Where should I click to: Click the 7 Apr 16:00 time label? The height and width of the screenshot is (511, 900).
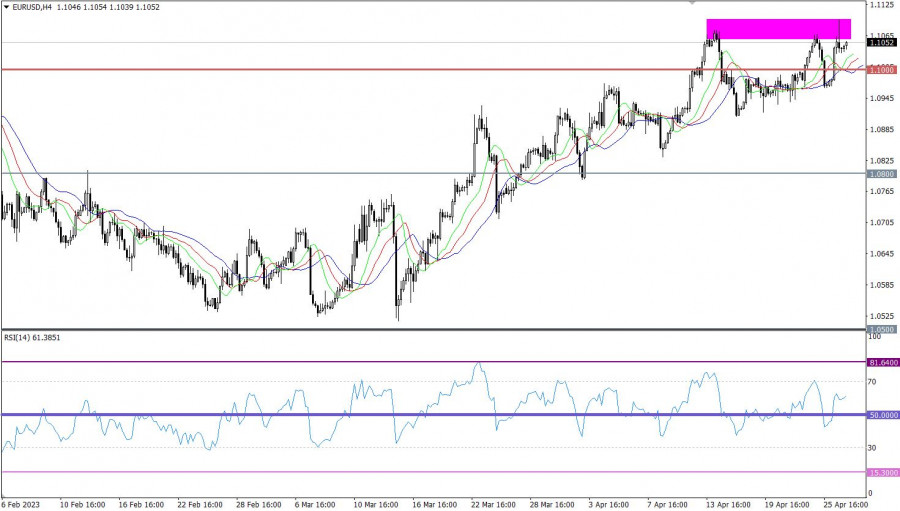[x=668, y=505]
